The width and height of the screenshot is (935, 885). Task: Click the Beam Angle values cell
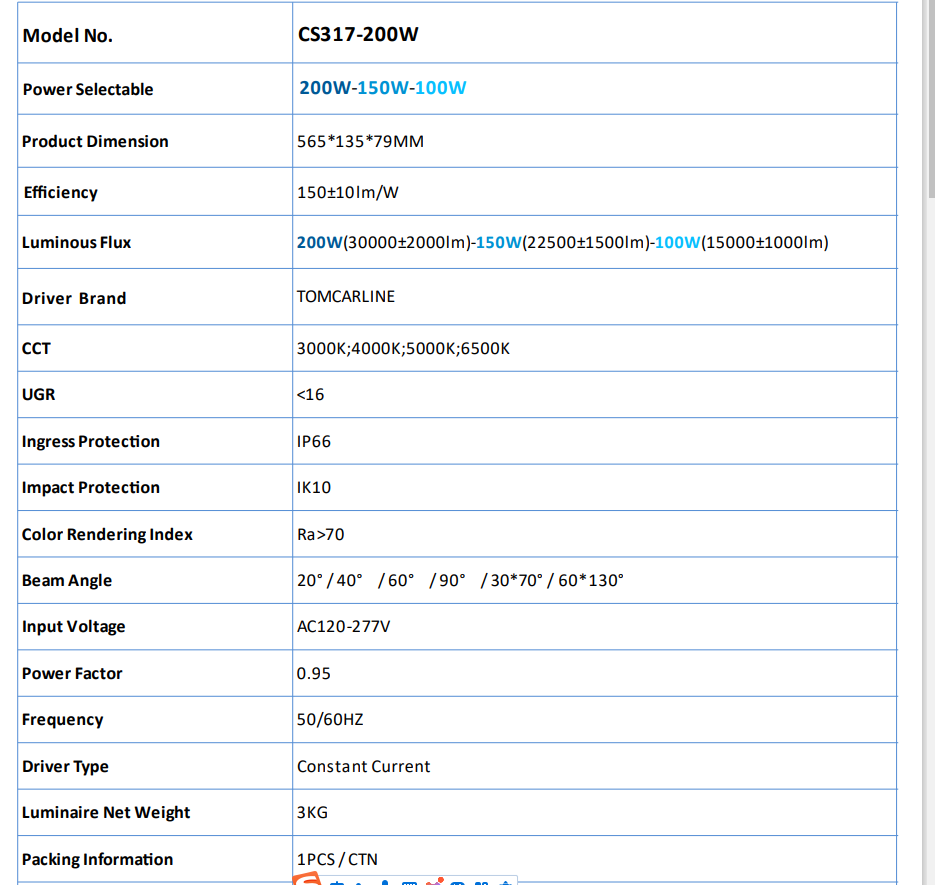pyautogui.click(x=459, y=580)
